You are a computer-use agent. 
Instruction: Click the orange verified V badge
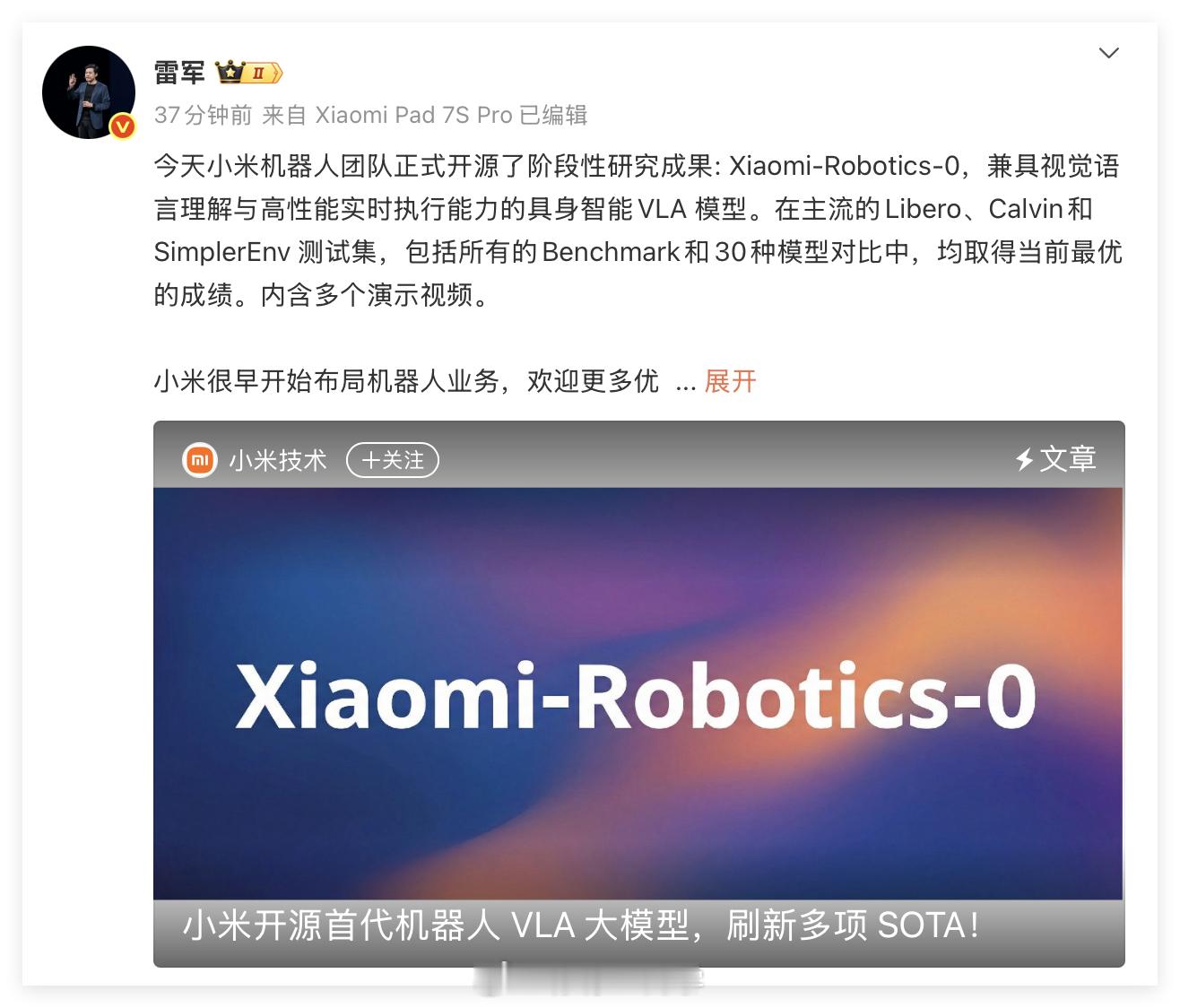[x=123, y=126]
